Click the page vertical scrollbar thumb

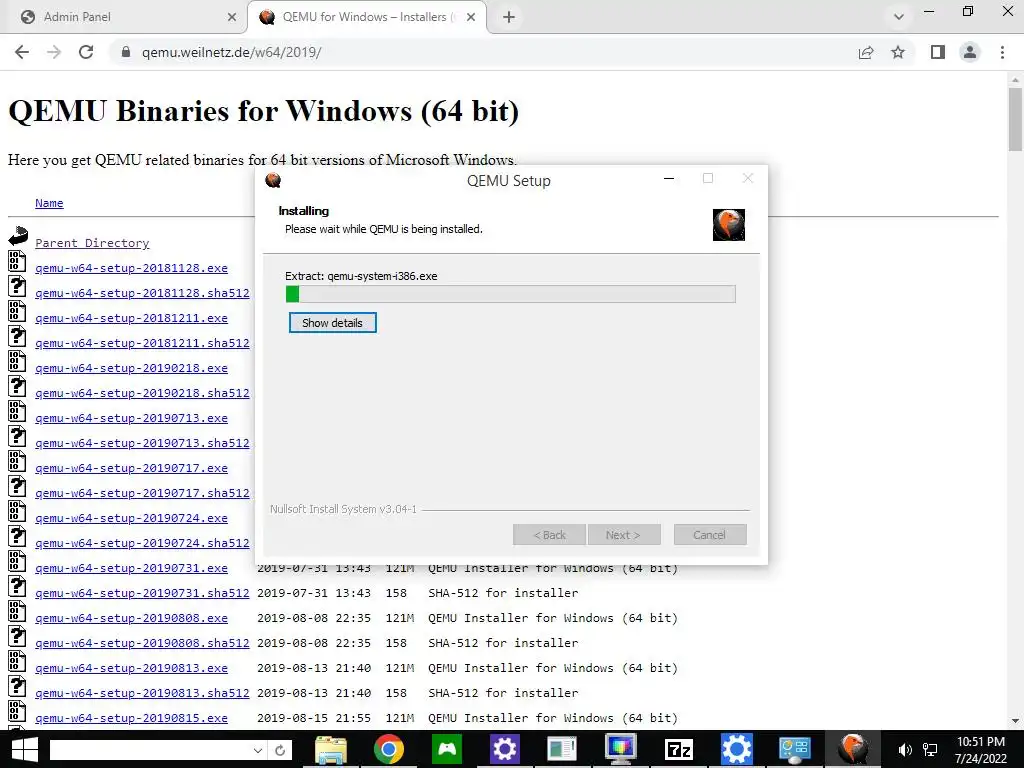[1015, 120]
